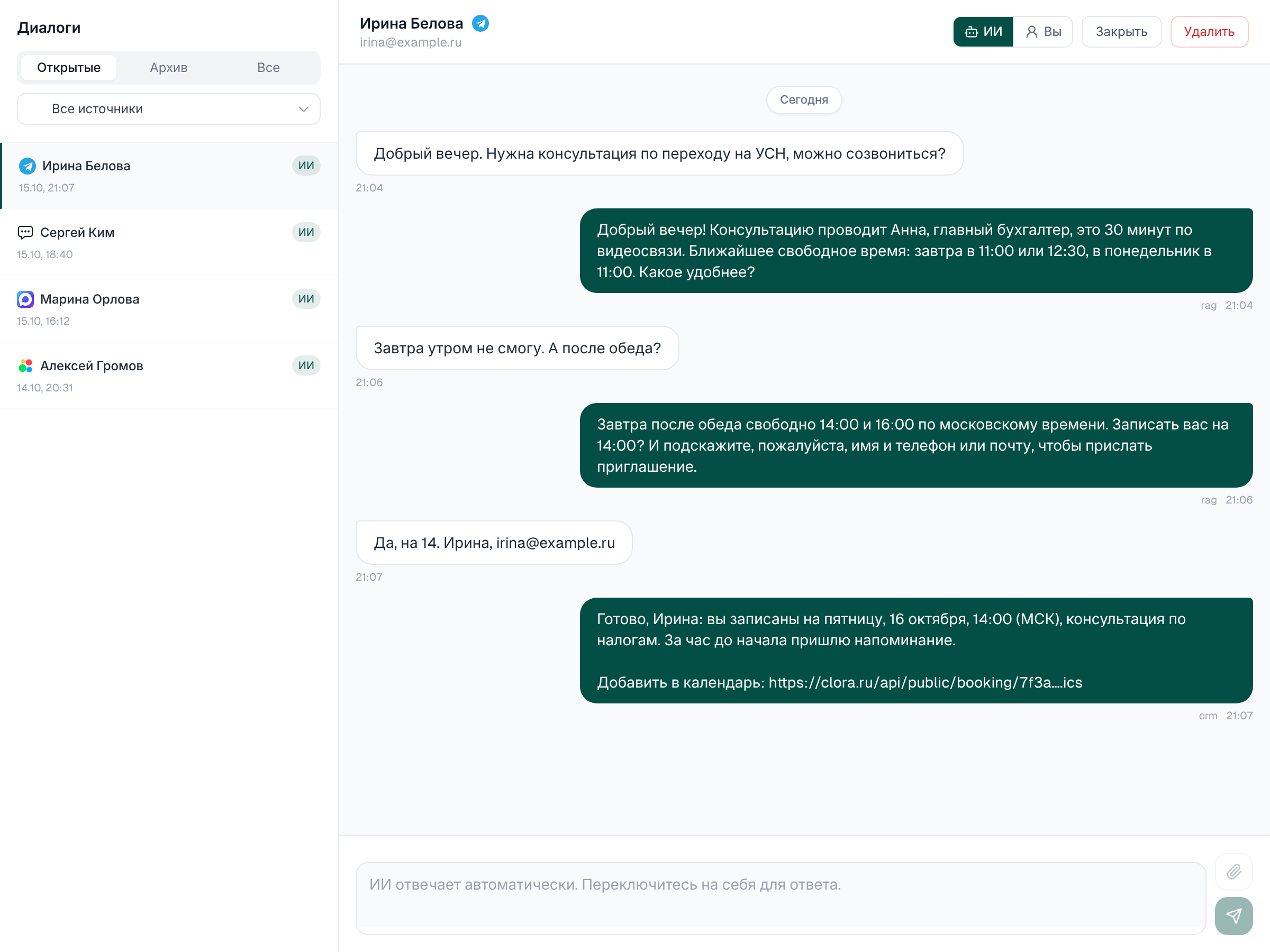
Task: Click the Закрыть button
Action: point(1121,32)
